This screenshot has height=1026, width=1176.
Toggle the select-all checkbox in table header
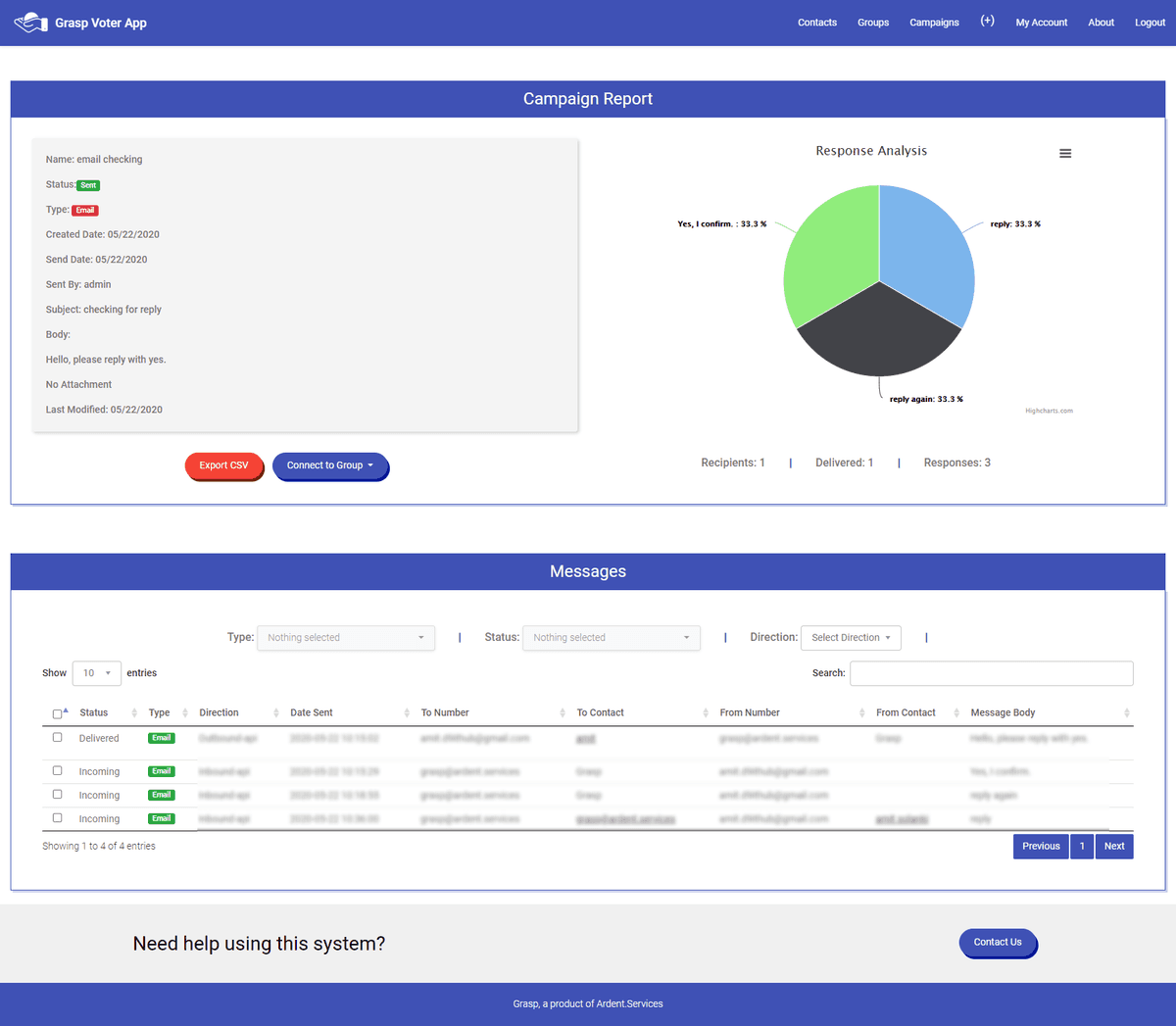point(57,713)
